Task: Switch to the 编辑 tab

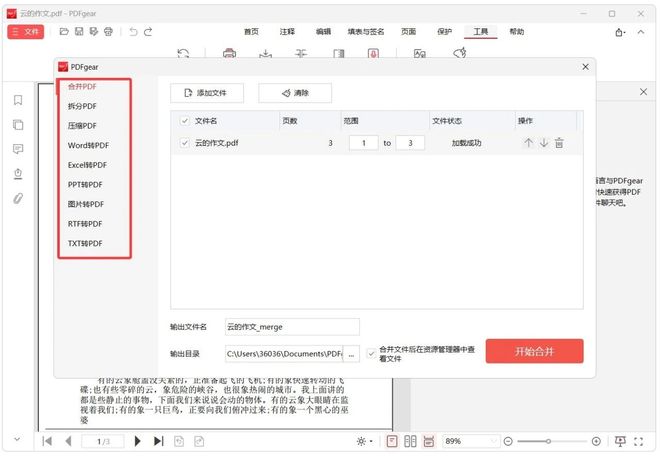Action: [323, 32]
